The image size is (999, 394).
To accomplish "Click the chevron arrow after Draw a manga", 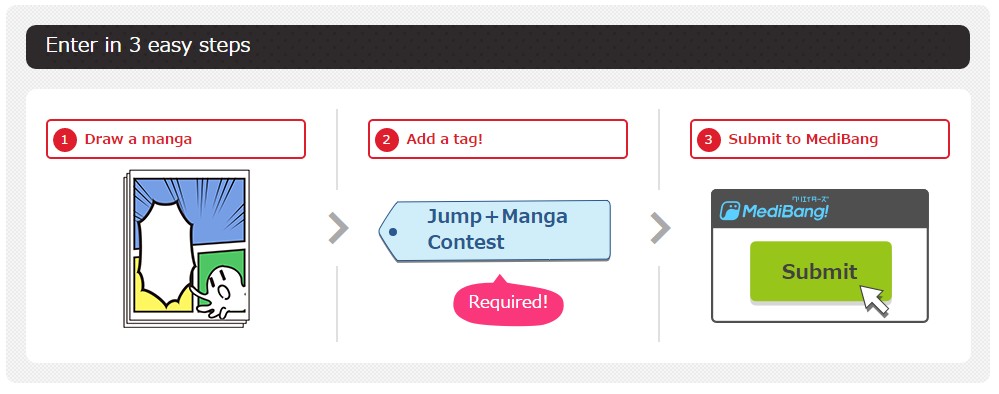I will coord(338,228).
